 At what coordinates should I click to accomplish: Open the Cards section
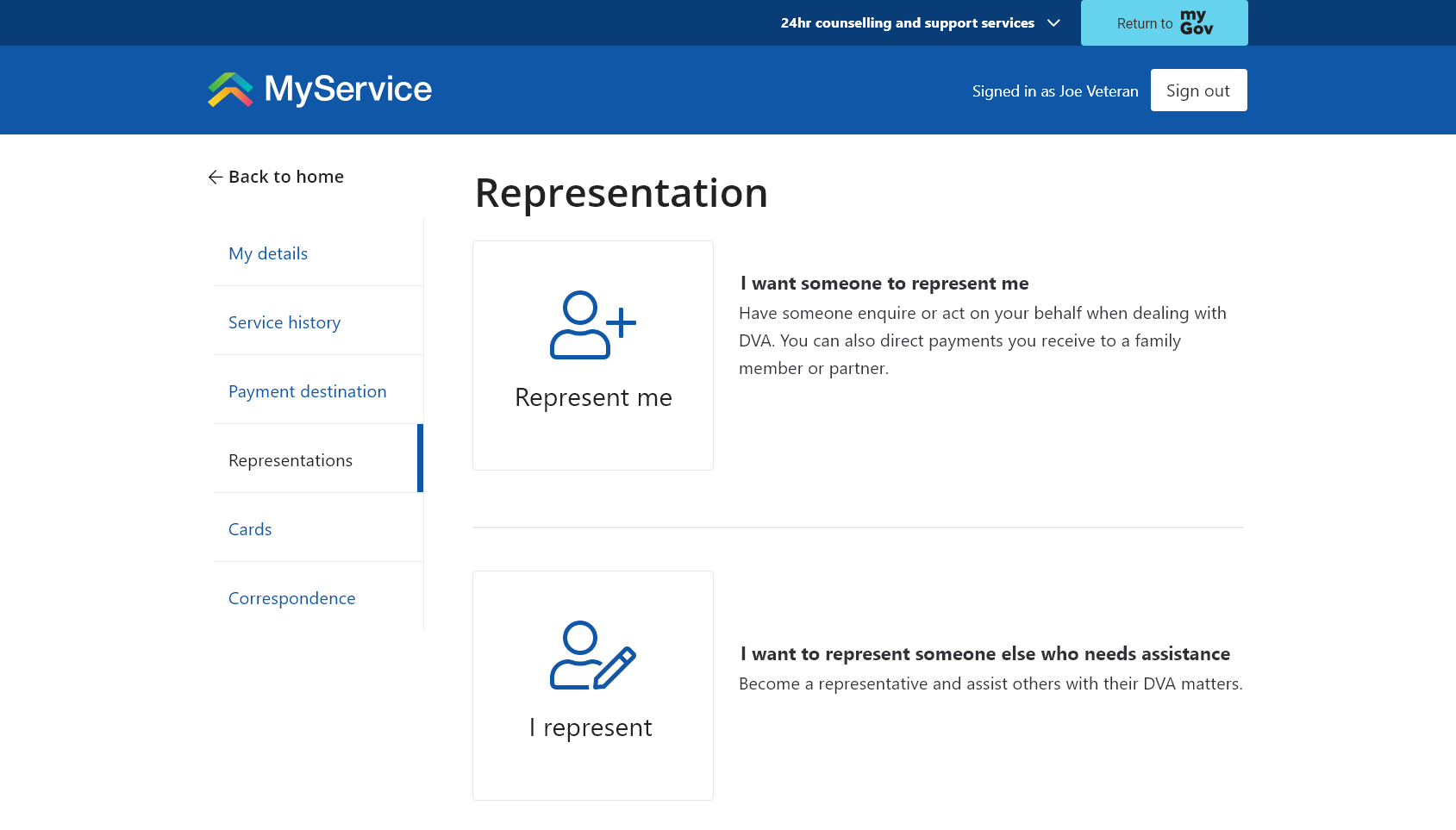[x=250, y=528]
